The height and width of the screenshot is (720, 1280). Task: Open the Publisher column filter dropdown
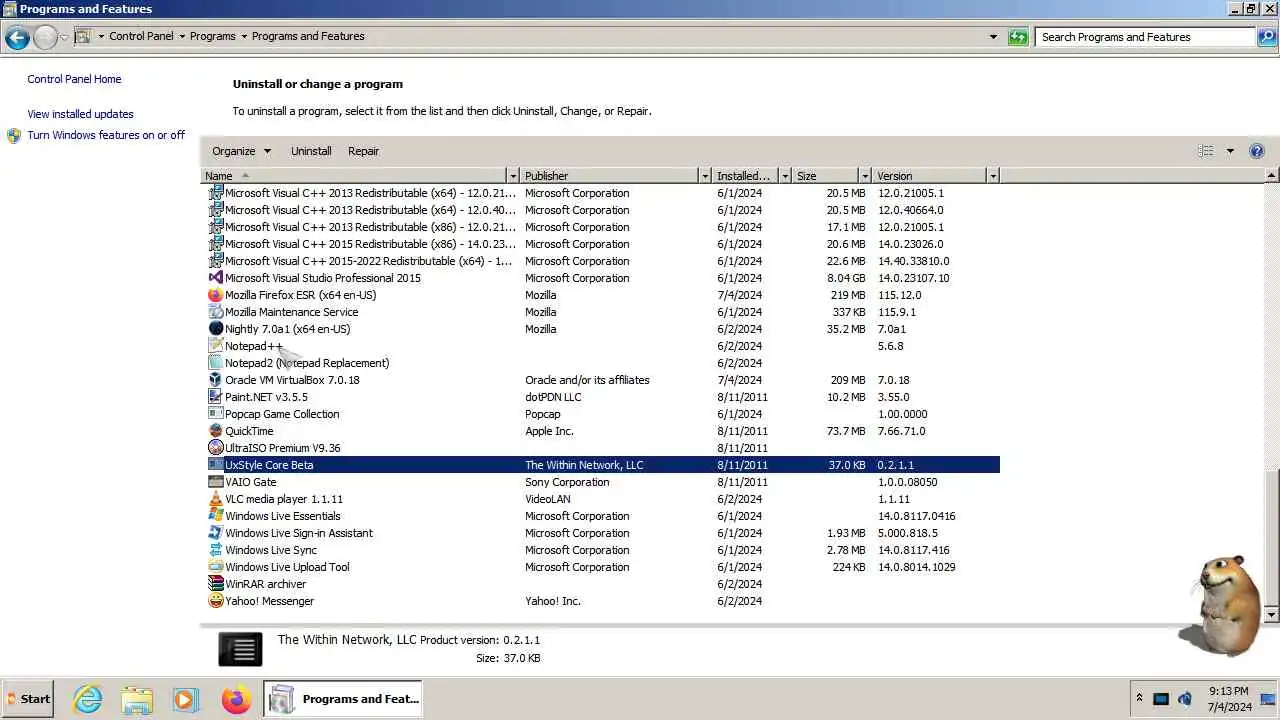[x=705, y=176]
